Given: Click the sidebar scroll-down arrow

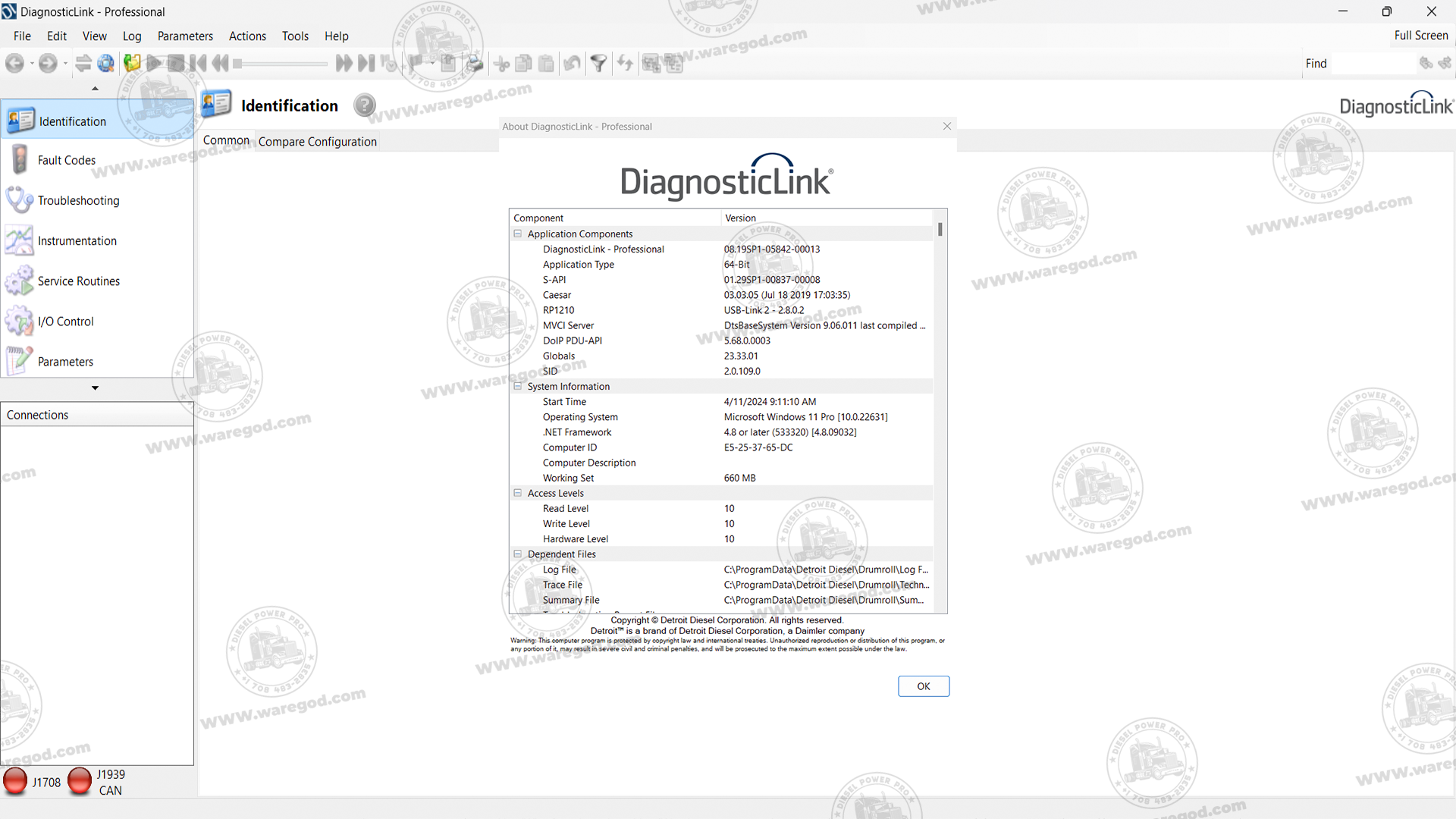Looking at the screenshot, I should [x=95, y=388].
